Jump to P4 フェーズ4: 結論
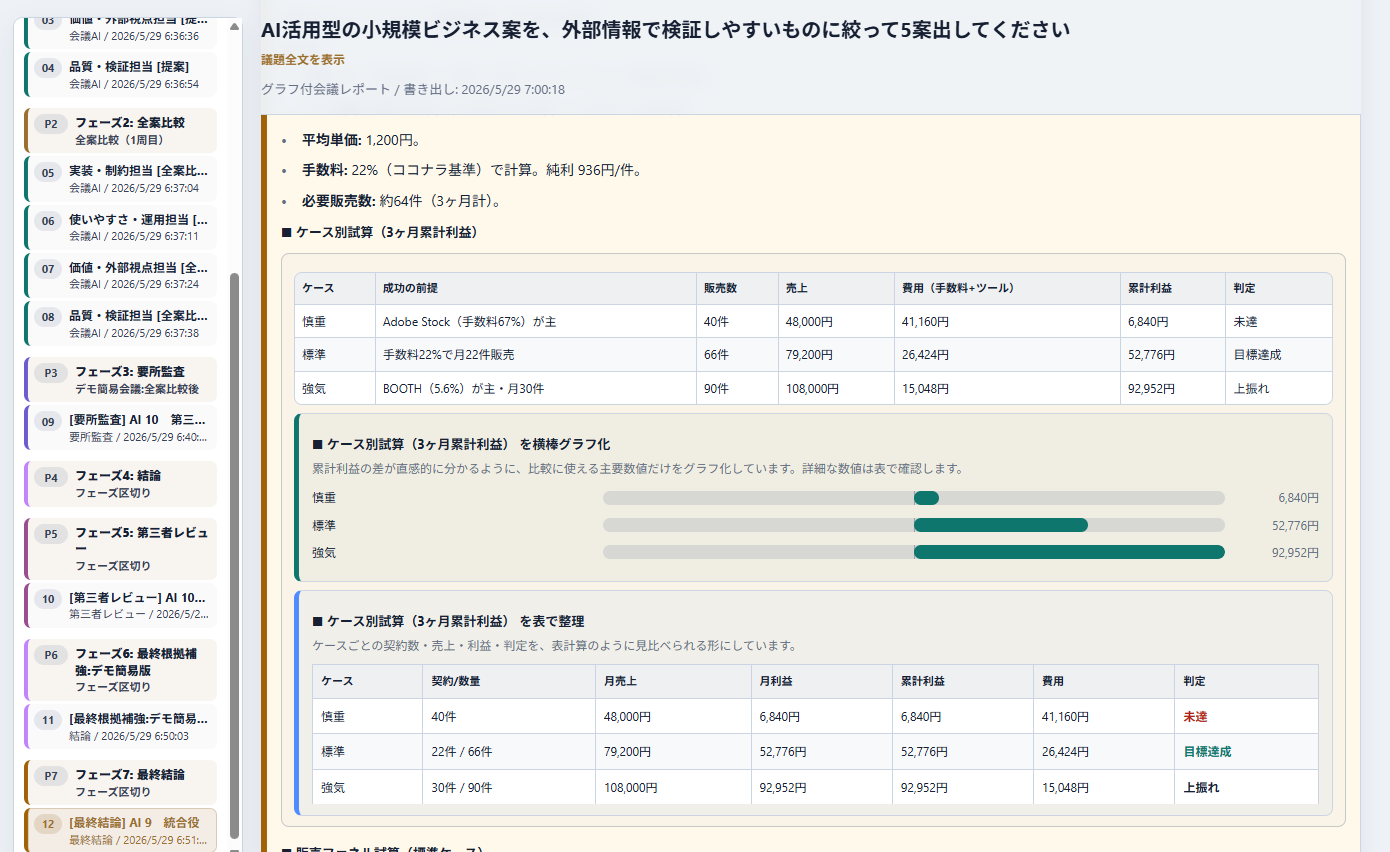The image size is (1390, 852). click(120, 483)
